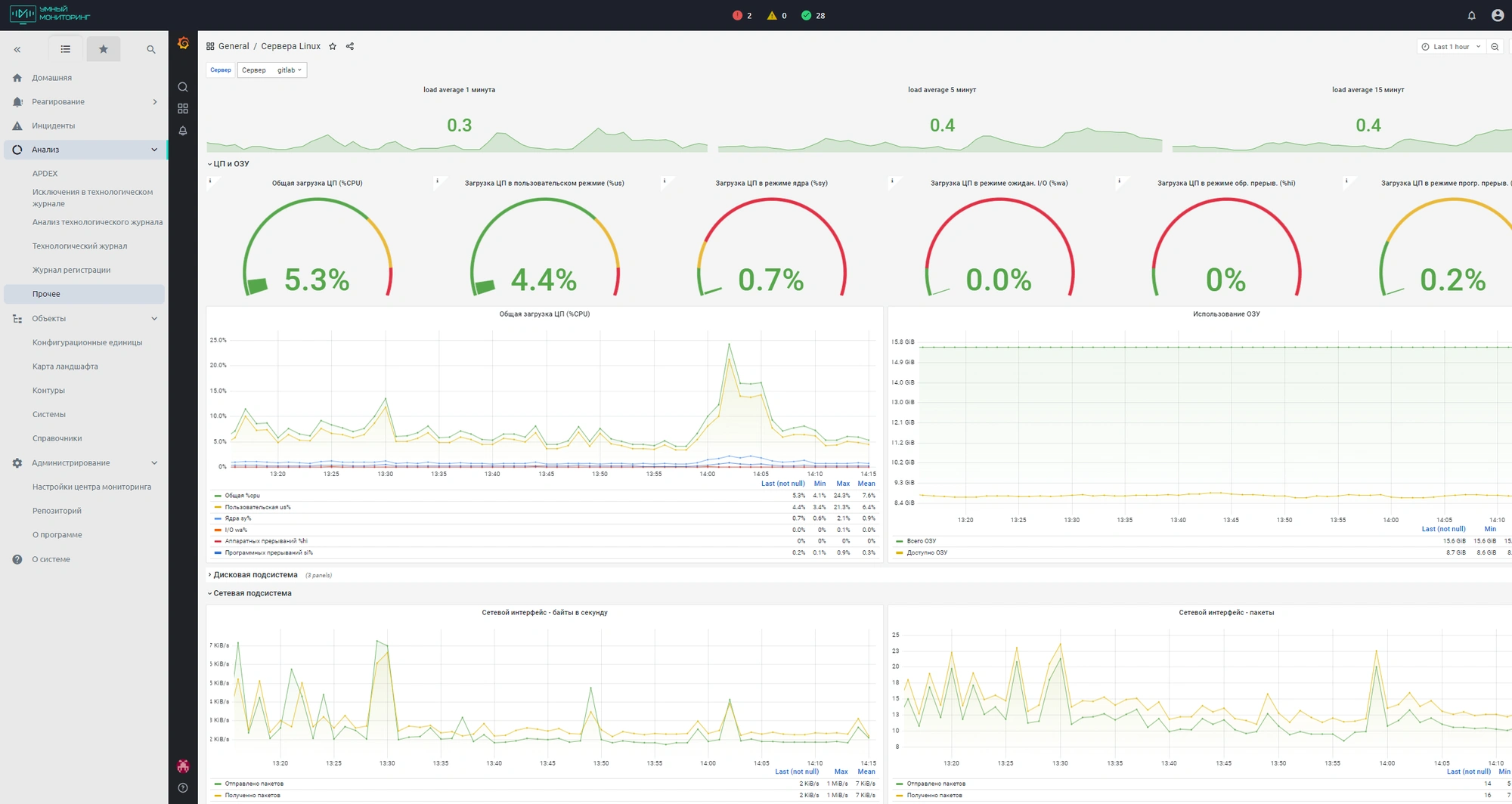Click the red critical alerts counter

coord(742,15)
